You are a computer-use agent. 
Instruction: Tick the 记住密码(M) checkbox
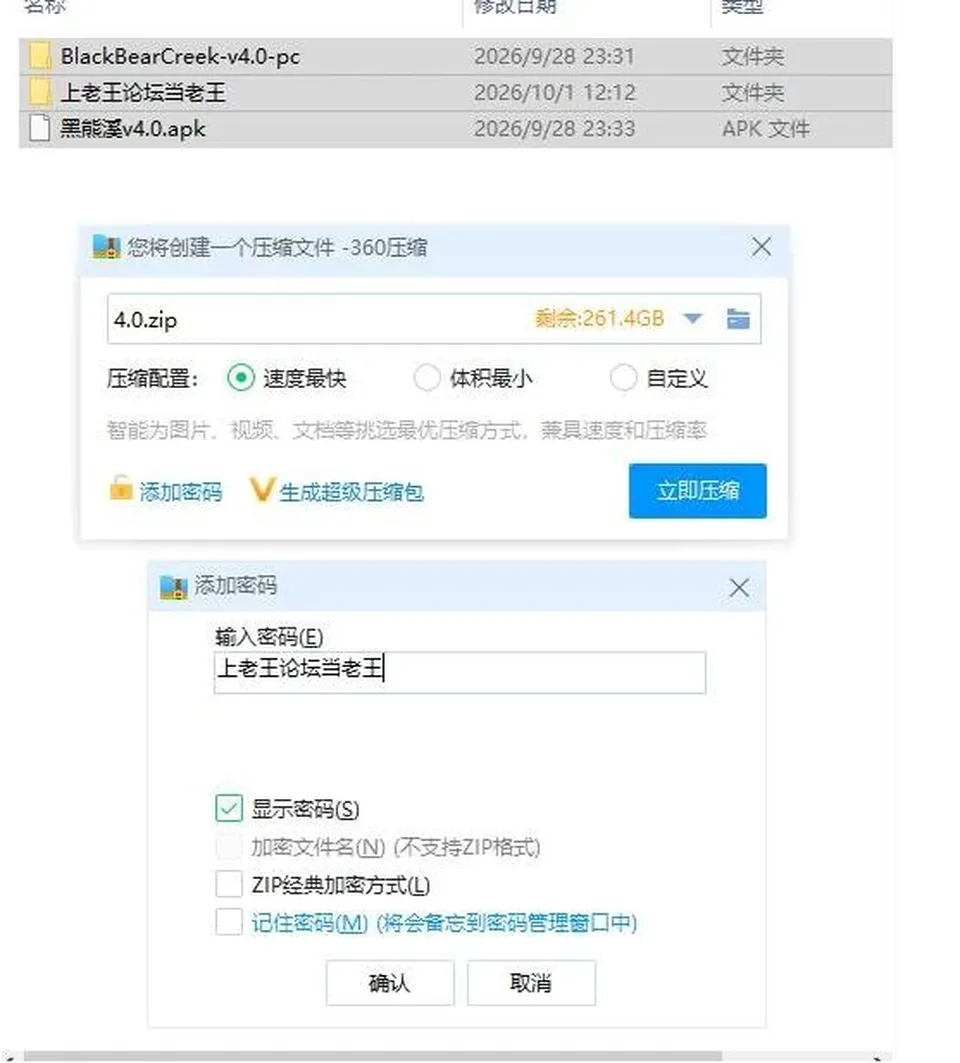click(x=229, y=922)
